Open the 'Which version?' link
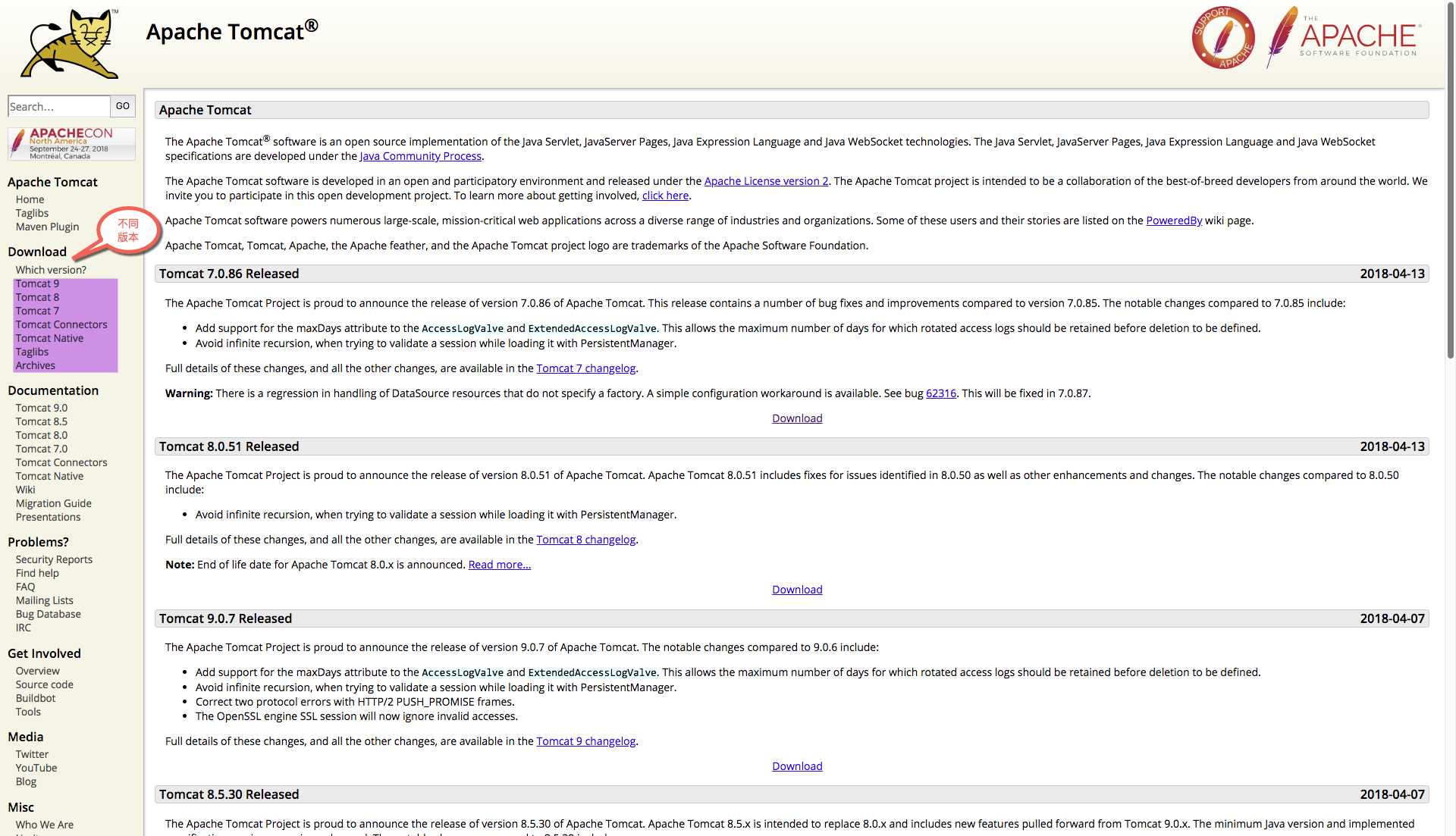This screenshot has width=1456, height=836. [x=51, y=270]
